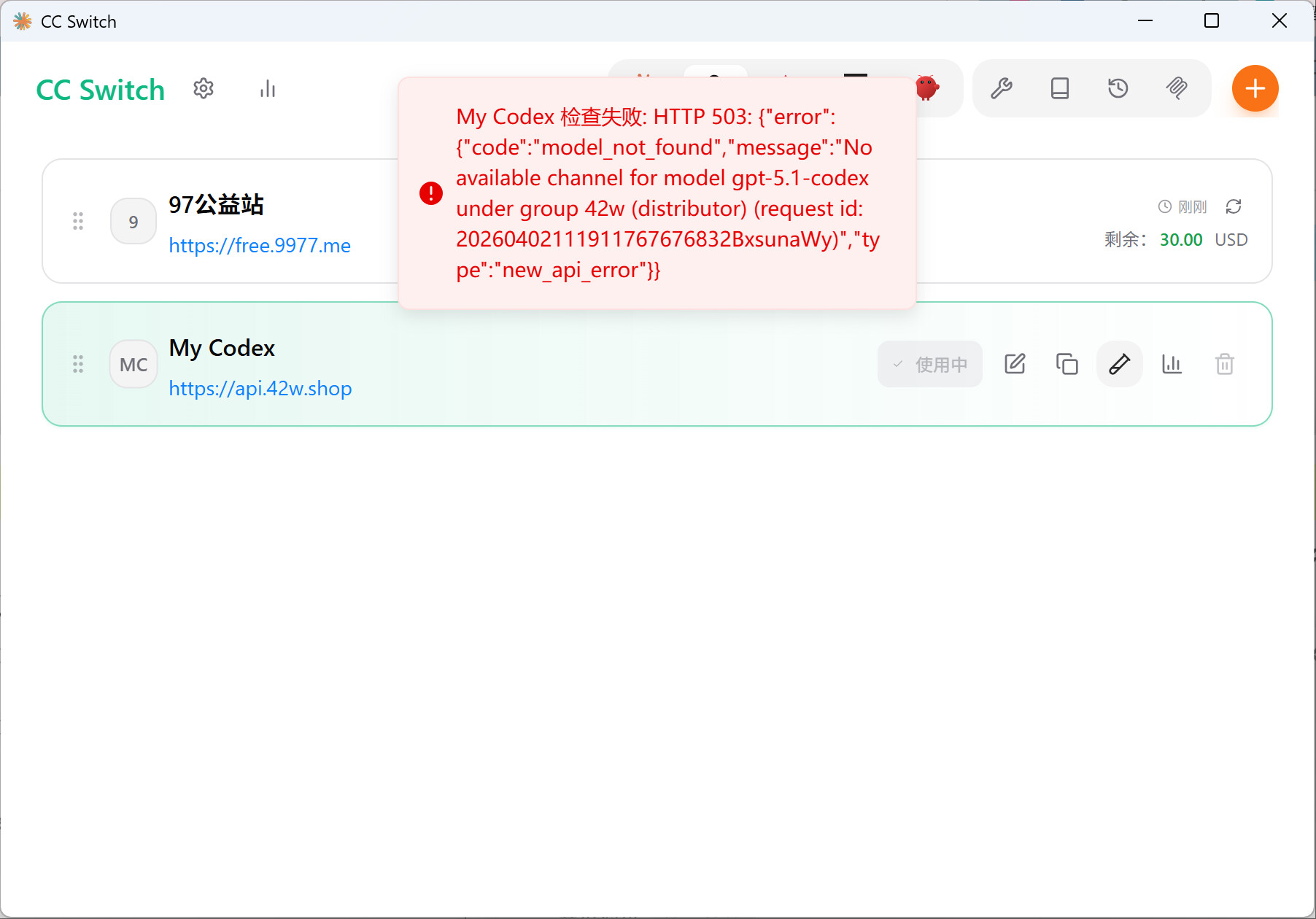
Task: Click the CC Switch green title
Action: [x=101, y=90]
